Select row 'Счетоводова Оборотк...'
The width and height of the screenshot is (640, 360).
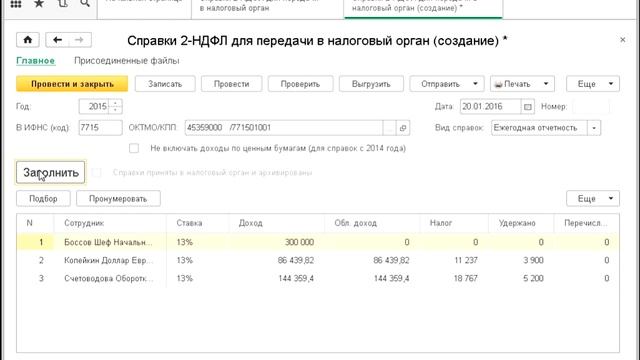(x=318, y=278)
